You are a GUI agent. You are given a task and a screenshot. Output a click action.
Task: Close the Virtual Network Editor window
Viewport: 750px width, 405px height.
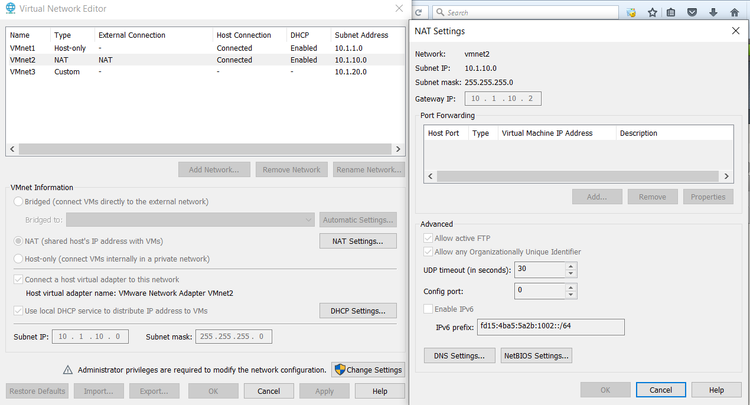click(x=399, y=8)
